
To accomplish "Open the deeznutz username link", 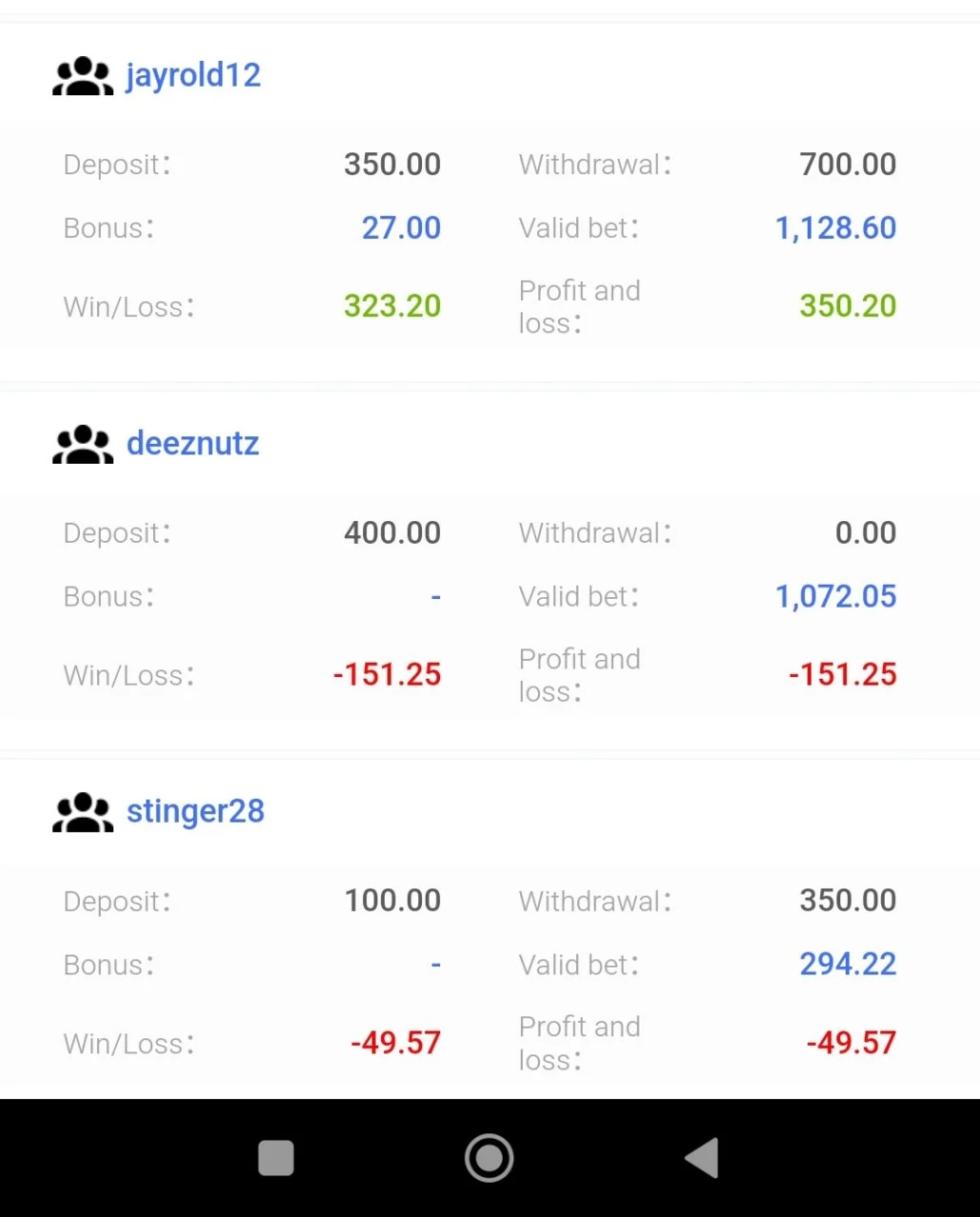I will coord(193,443).
